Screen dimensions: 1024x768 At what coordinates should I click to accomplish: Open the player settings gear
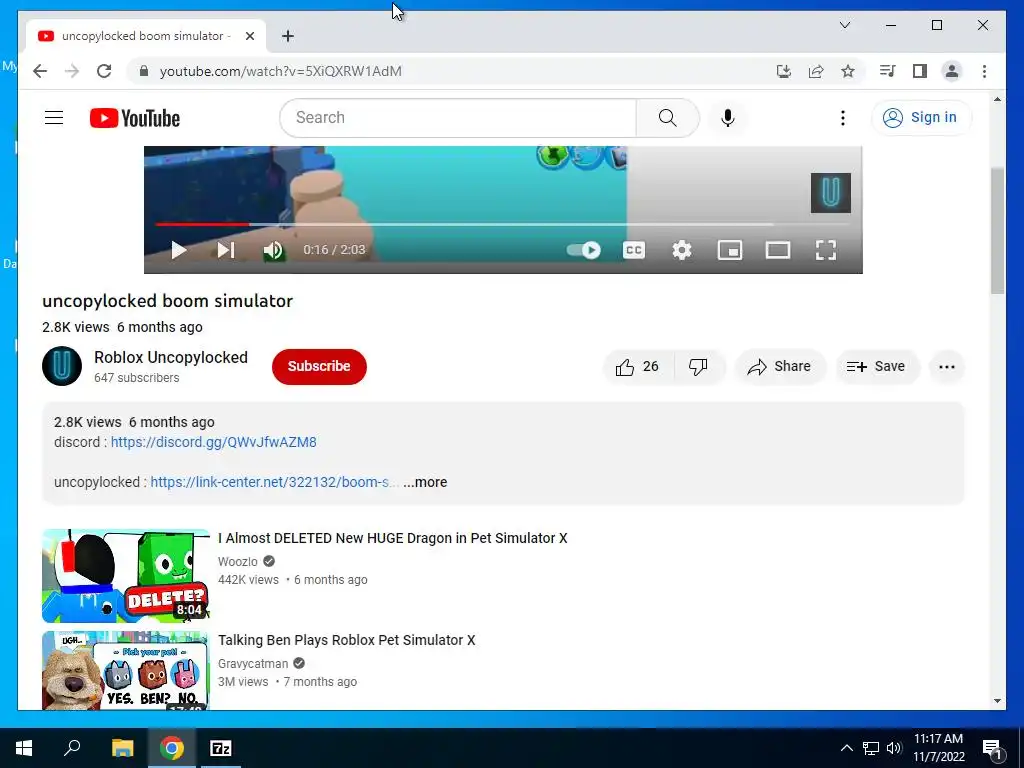[682, 250]
